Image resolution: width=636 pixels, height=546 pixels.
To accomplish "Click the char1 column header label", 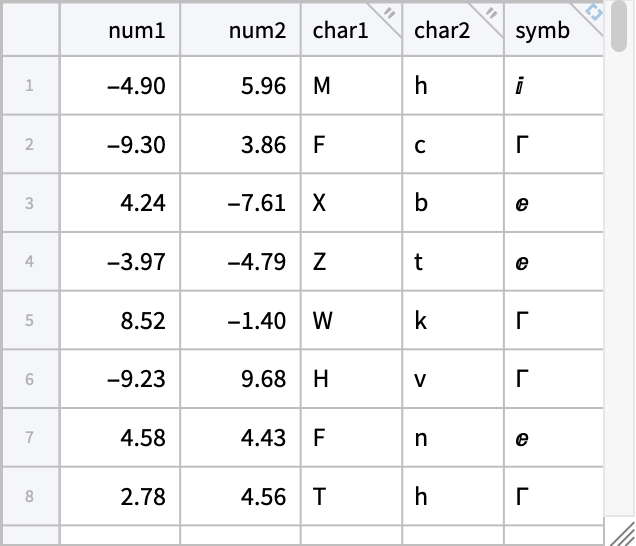I will tap(340, 30).
